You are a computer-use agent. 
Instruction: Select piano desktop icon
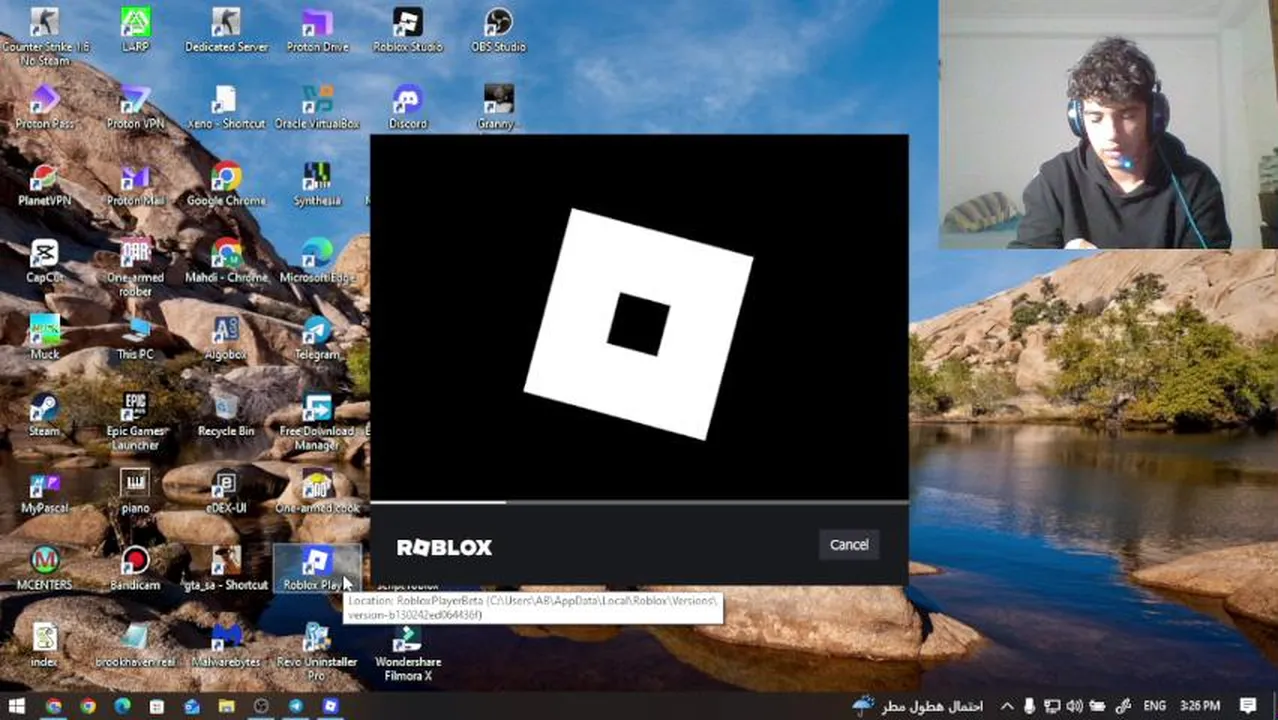point(135,491)
